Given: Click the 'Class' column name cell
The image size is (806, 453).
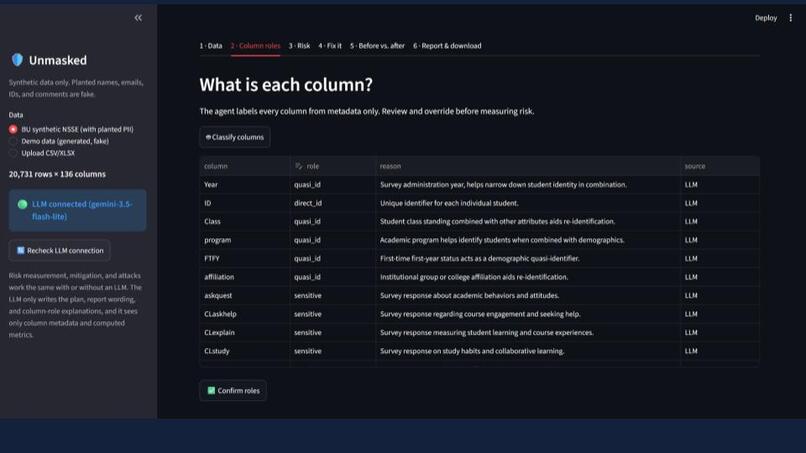Looking at the screenshot, I should (244, 222).
